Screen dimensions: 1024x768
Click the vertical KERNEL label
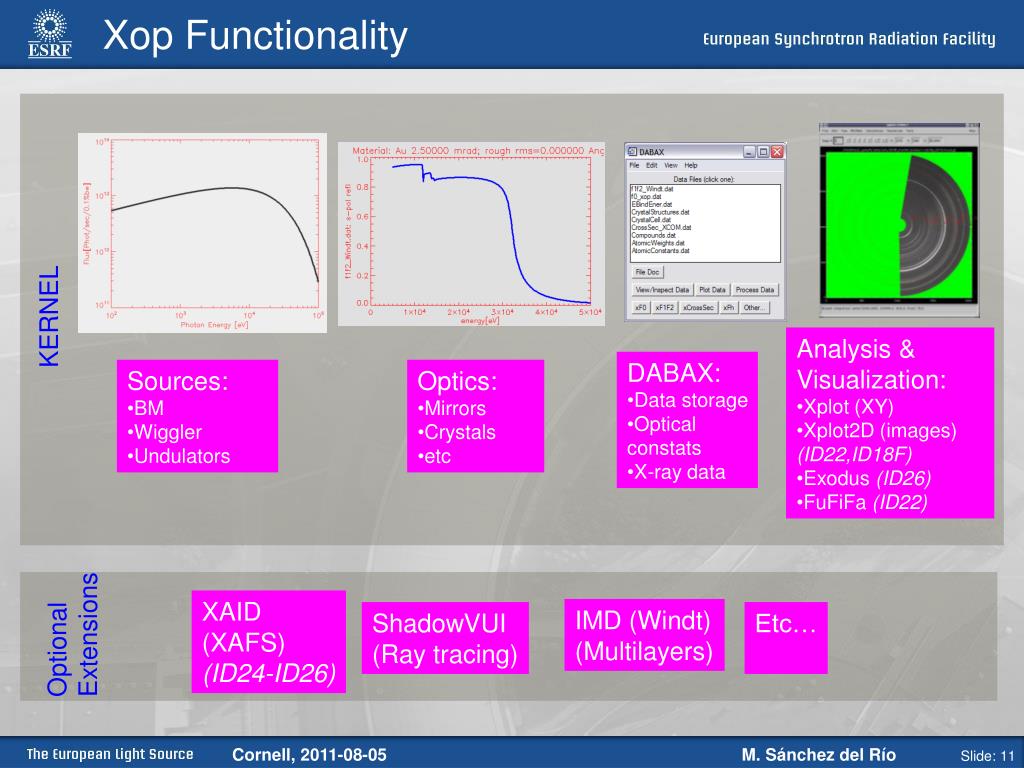(50, 316)
